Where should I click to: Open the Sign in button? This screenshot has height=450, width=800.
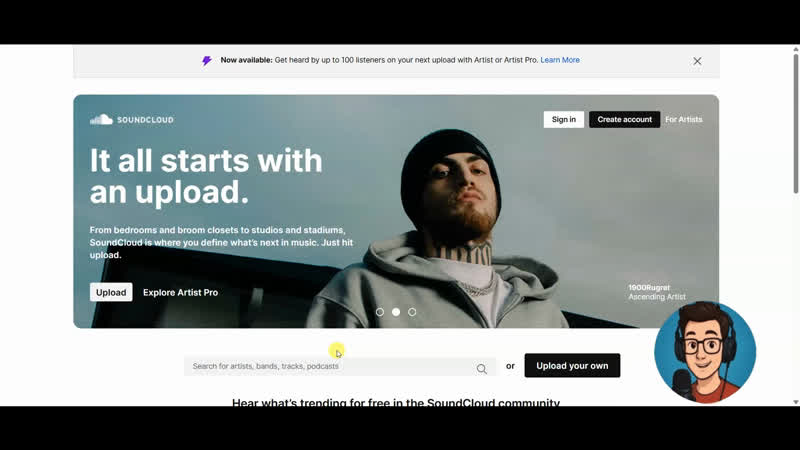click(564, 119)
